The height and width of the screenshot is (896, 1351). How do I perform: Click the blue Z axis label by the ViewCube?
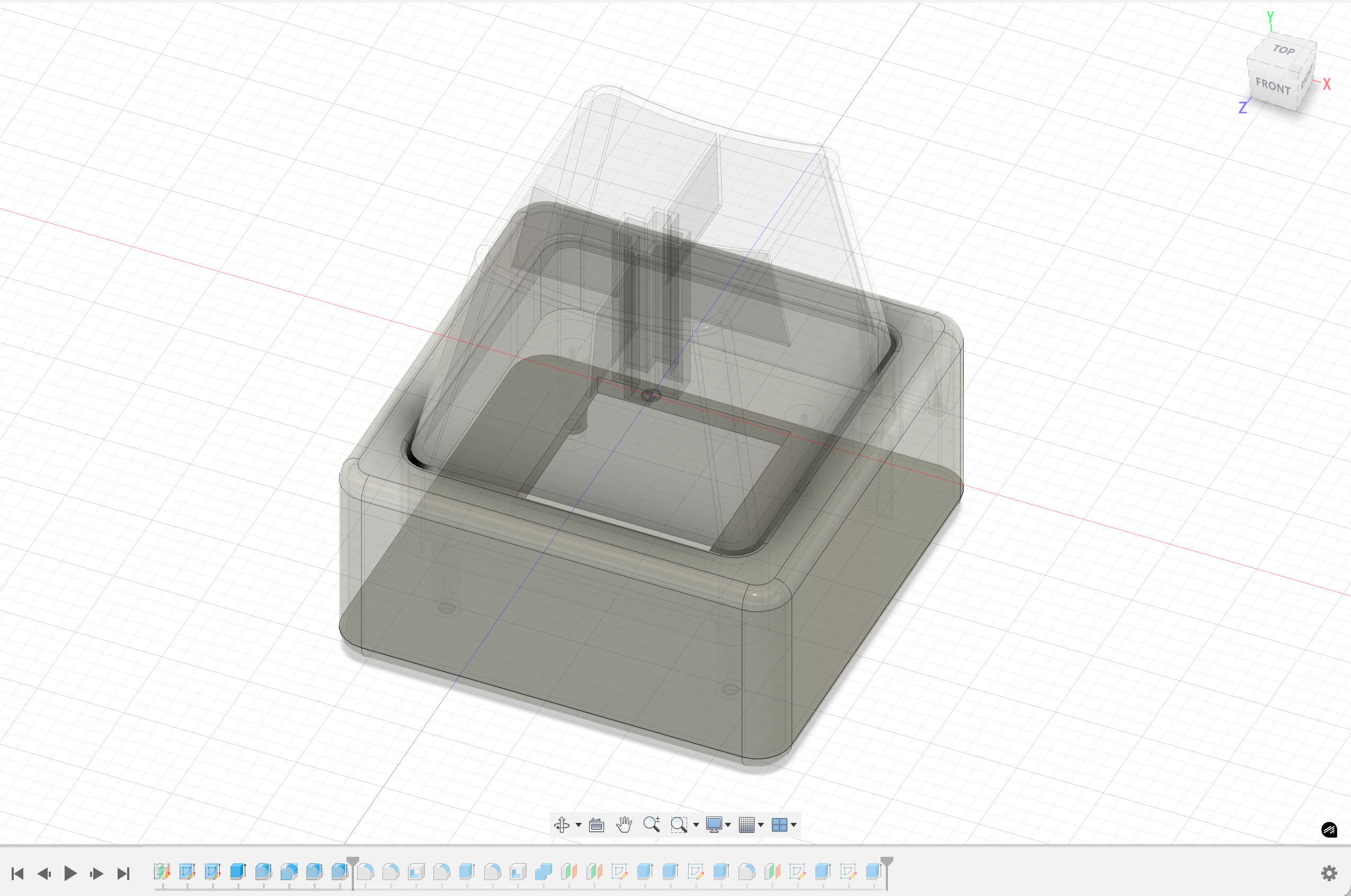coord(1243,107)
